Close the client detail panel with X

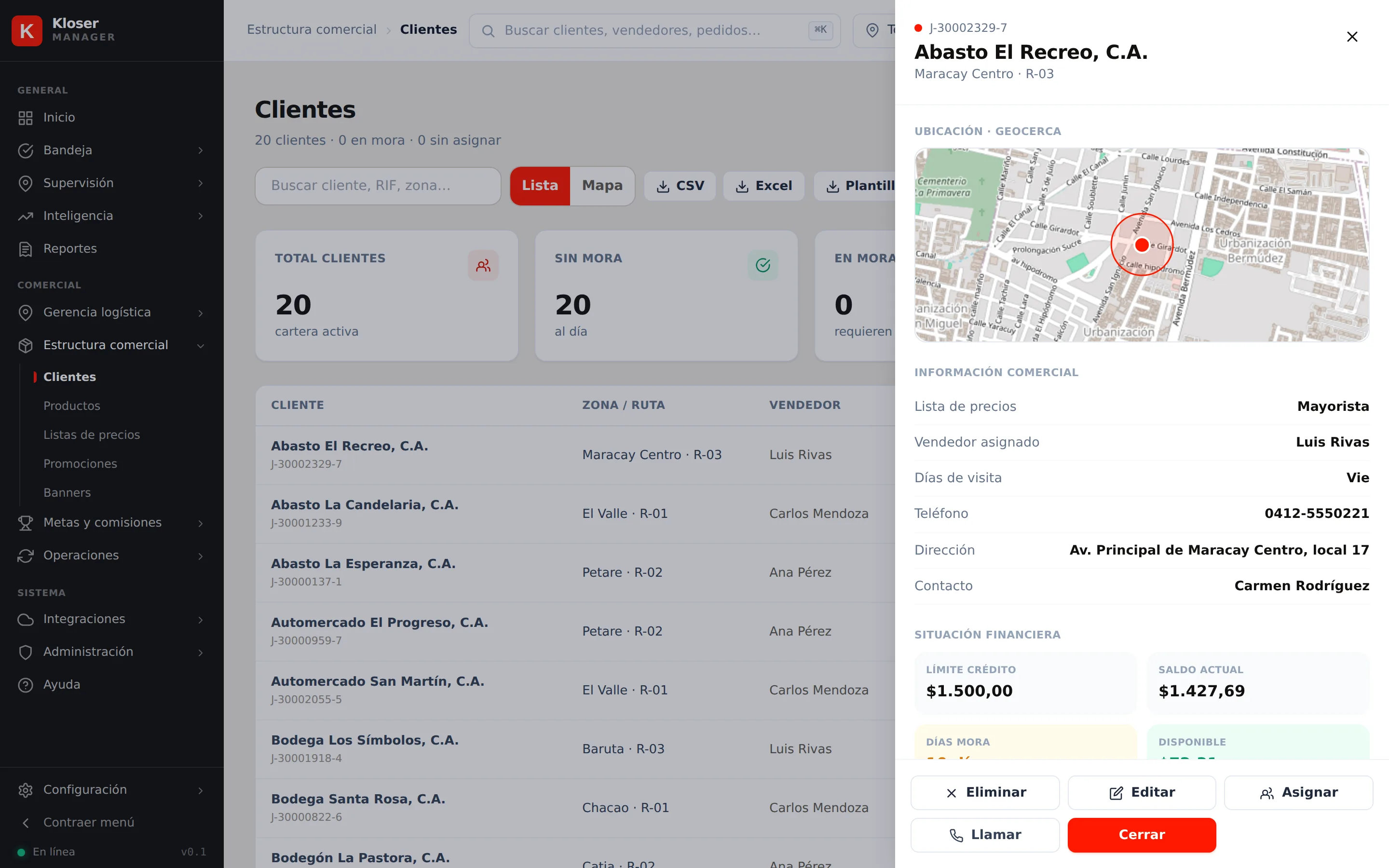click(x=1352, y=37)
